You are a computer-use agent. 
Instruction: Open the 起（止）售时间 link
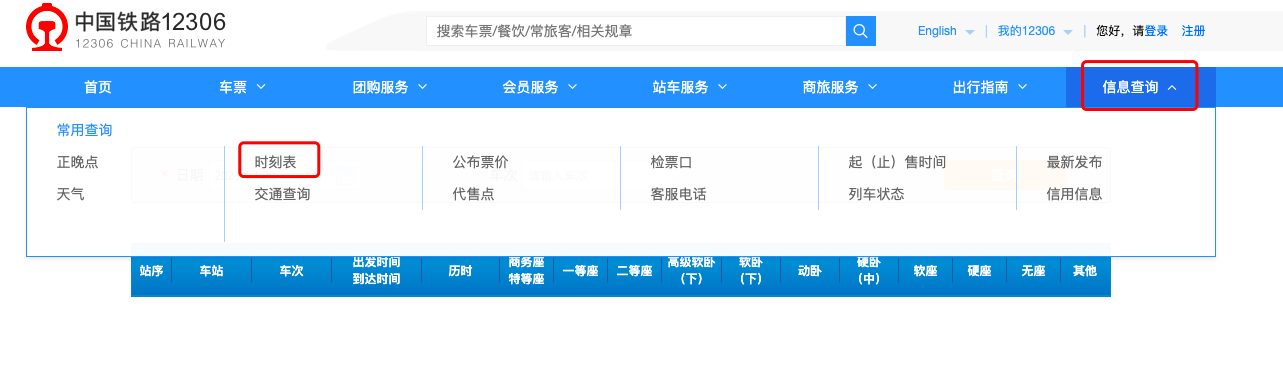coord(897,162)
